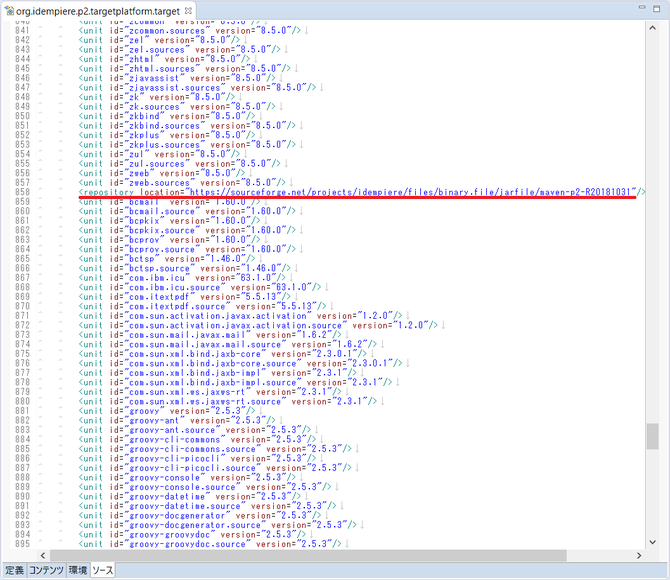This screenshot has width=670, height=580.
Task: Click the "groovy-docgenerator.source" line
Action: point(217,525)
